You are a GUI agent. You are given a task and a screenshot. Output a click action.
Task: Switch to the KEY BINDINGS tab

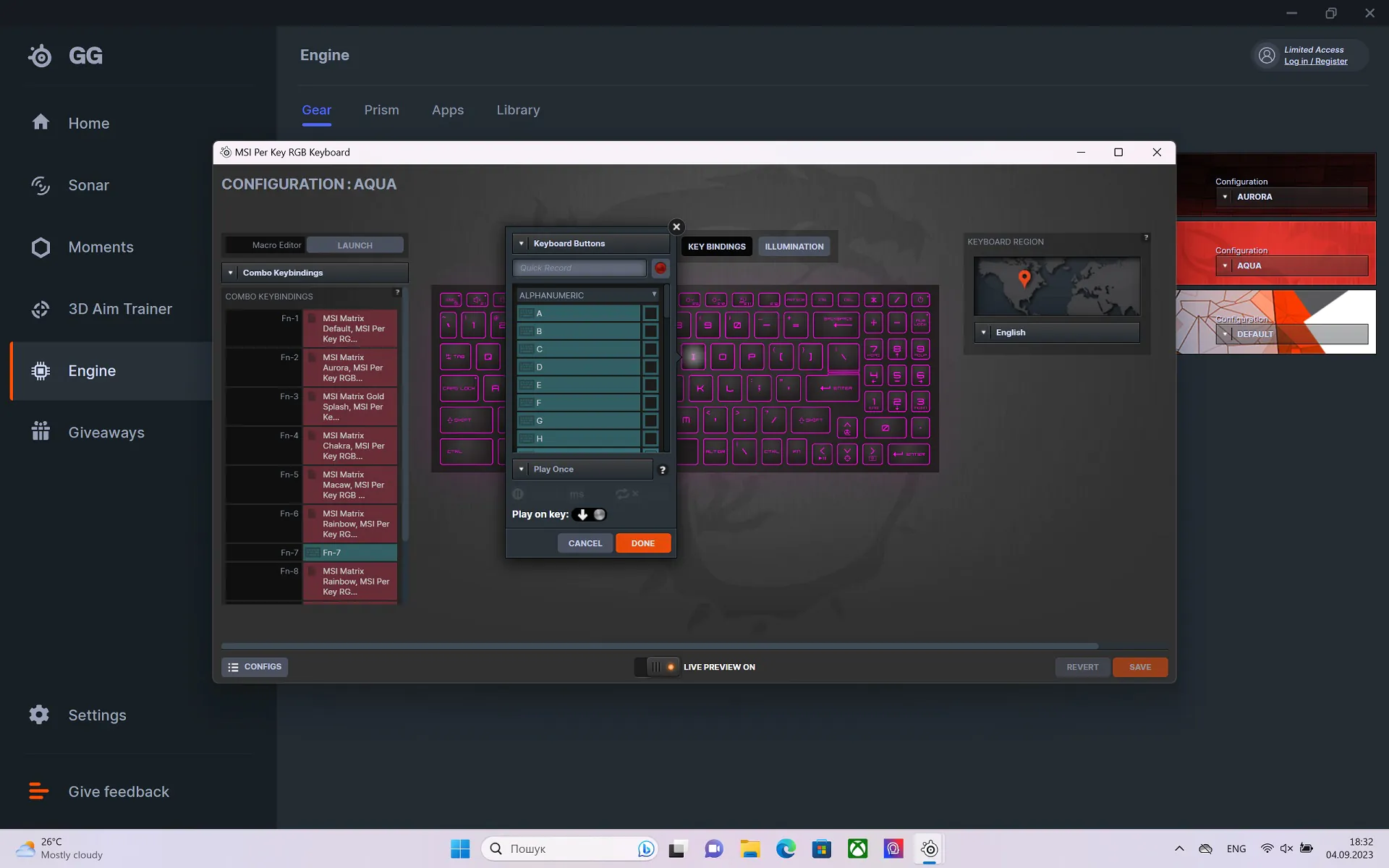(716, 247)
